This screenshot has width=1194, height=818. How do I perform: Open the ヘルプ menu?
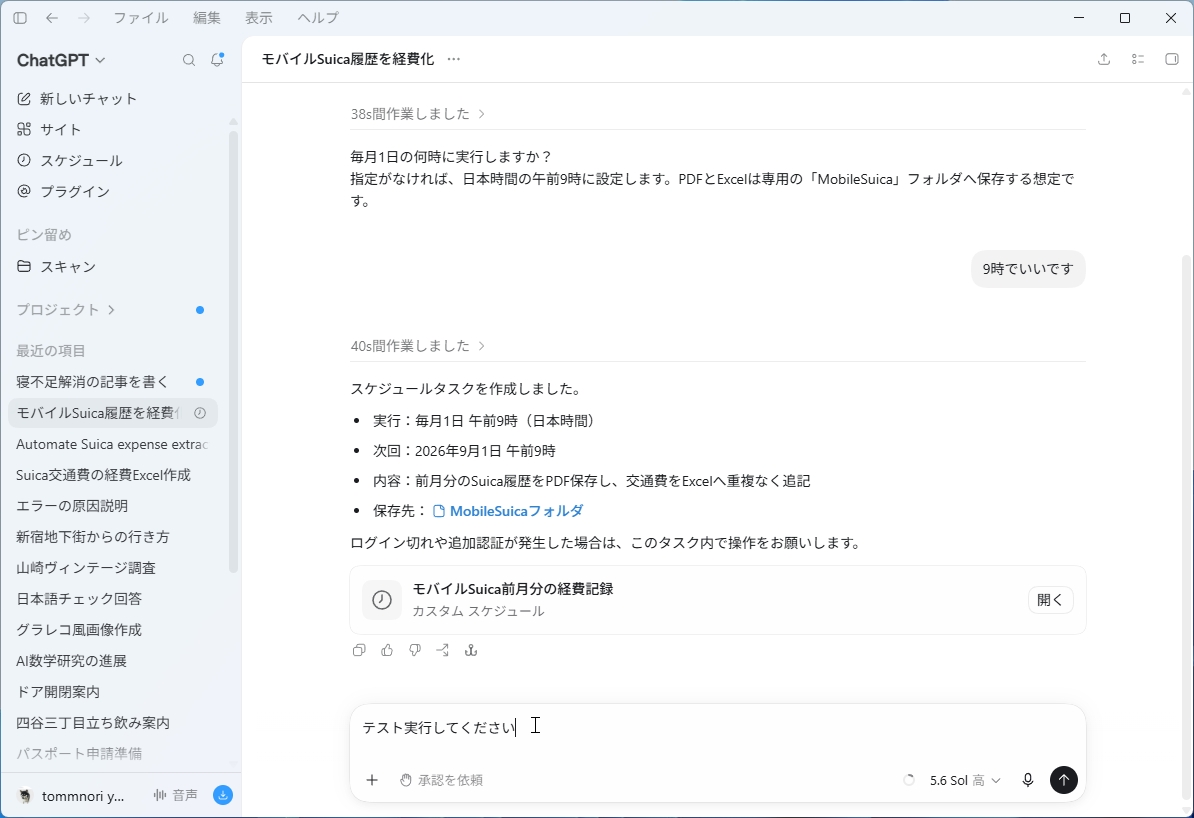(x=318, y=18)
